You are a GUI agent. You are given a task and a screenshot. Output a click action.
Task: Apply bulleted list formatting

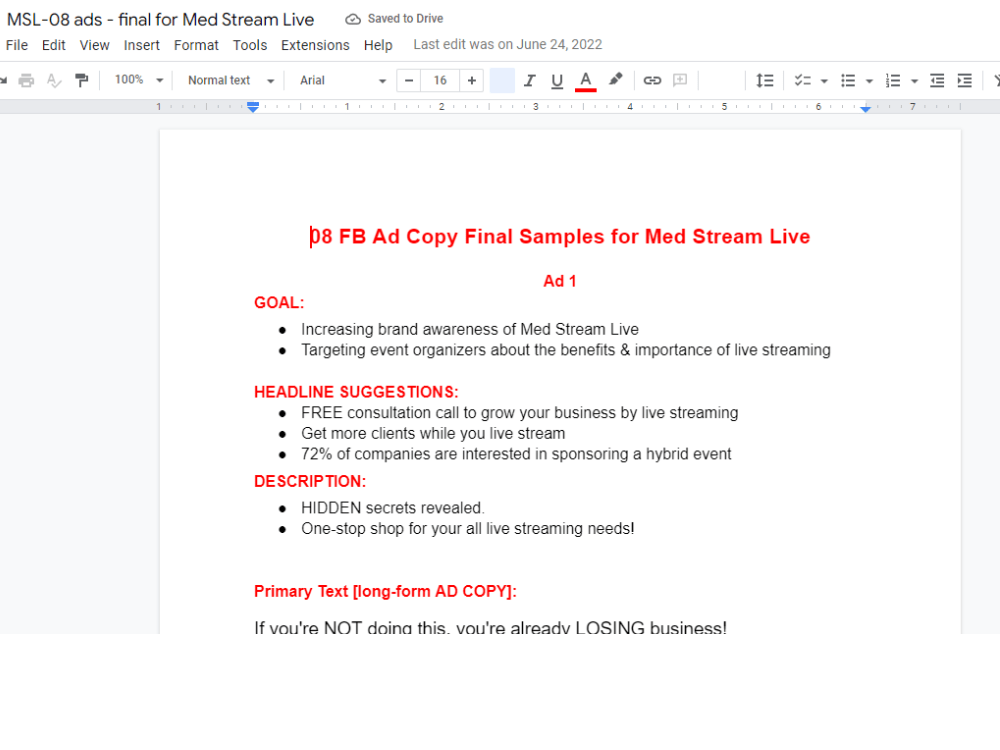tap(848, 80)
